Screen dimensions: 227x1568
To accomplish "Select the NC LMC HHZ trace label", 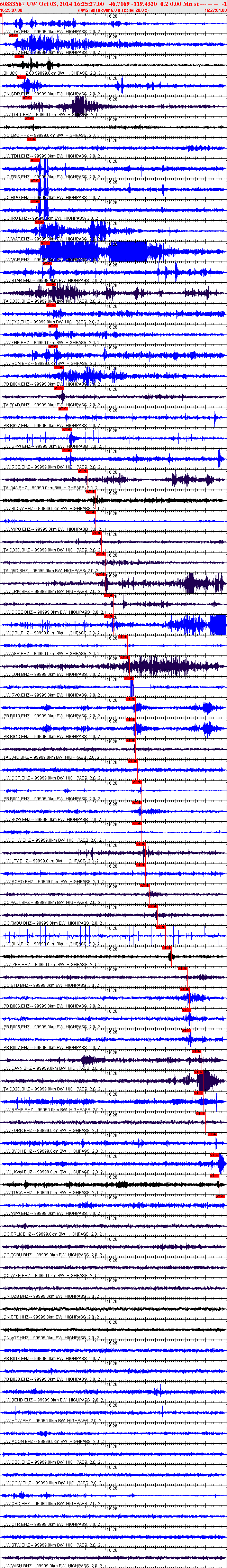I will (53, 135).
